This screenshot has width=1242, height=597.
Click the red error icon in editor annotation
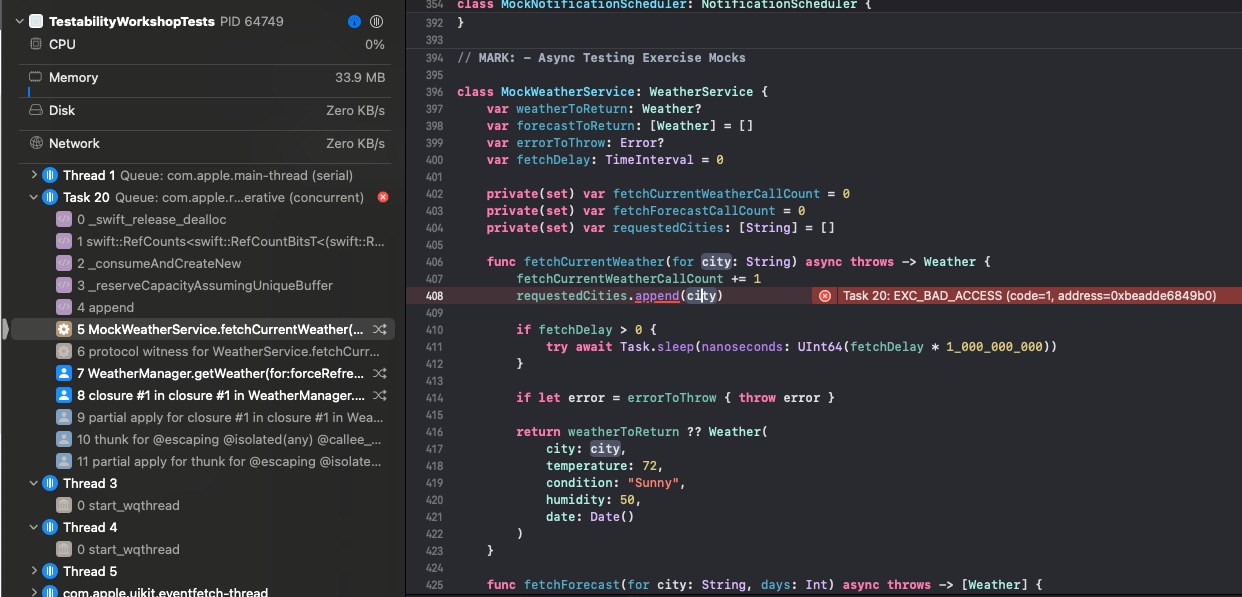(825, 296)
